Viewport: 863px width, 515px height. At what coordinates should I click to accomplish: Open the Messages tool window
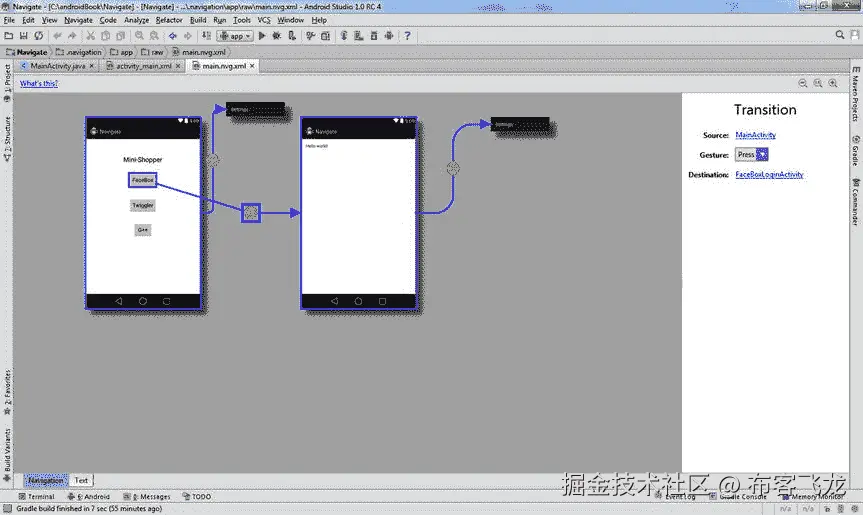tap(147, 496)
